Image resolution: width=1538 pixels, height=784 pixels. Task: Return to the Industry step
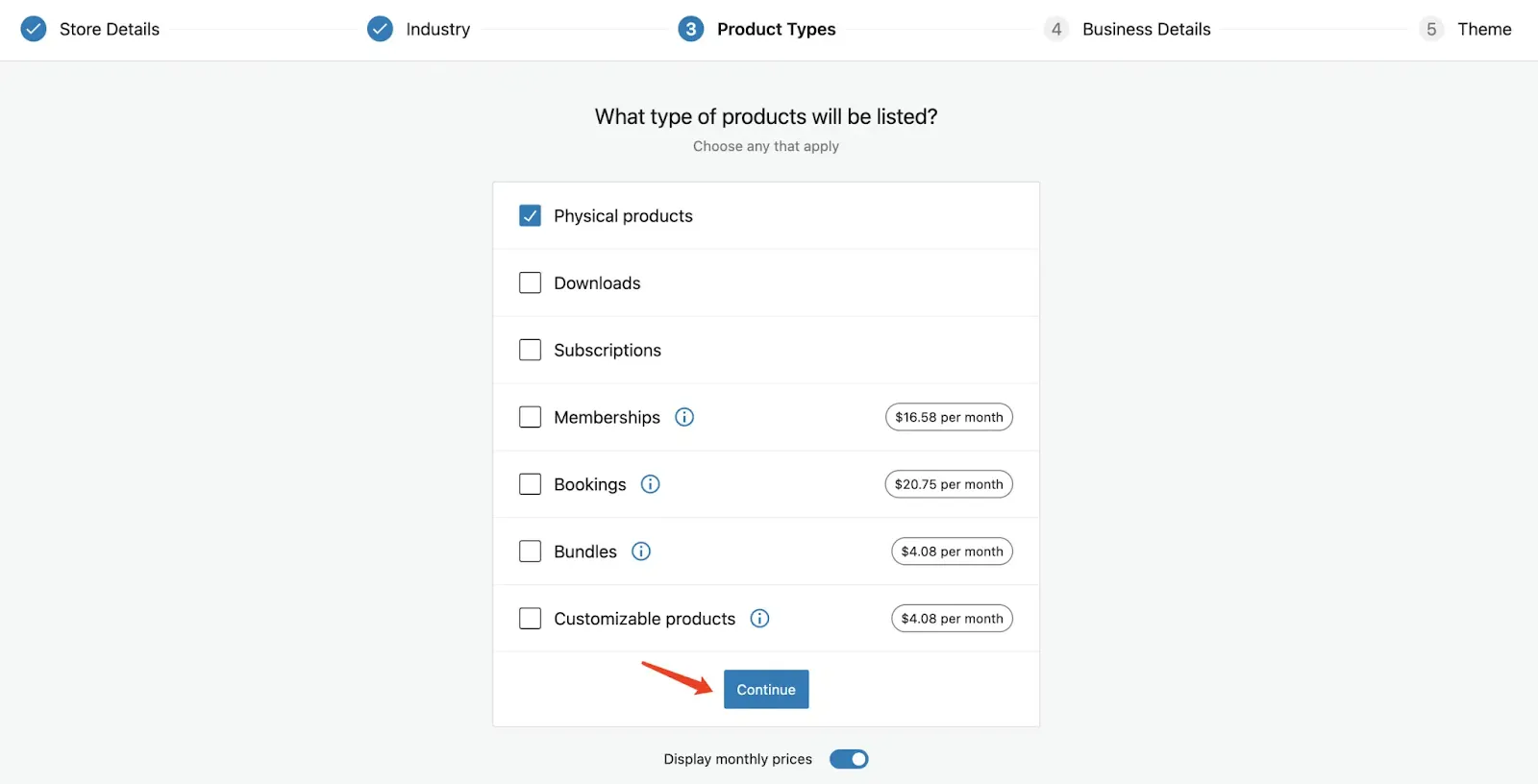pyautogui.click(x=438, y=29)
